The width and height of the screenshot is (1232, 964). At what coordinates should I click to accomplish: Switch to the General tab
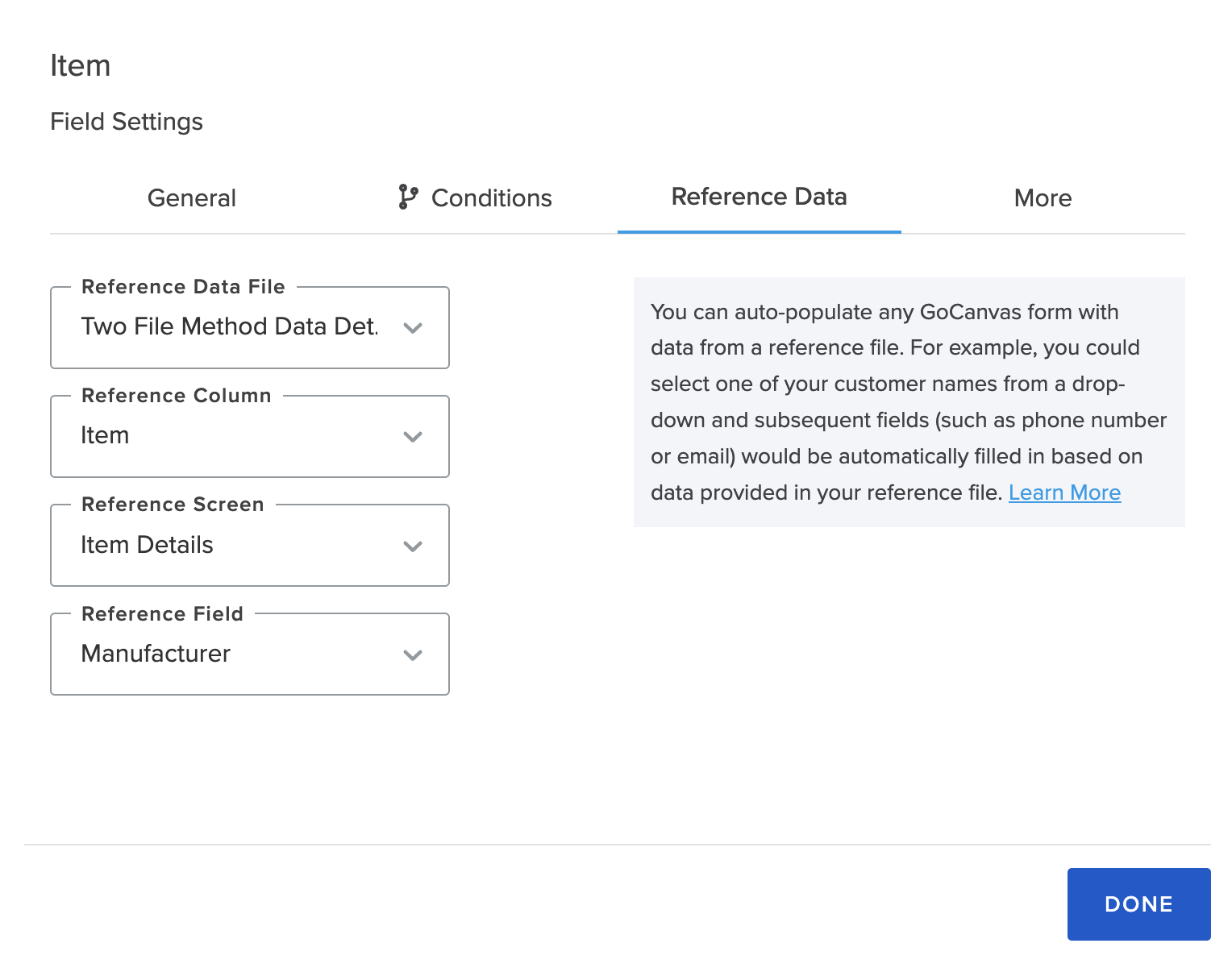pos(191,197)
